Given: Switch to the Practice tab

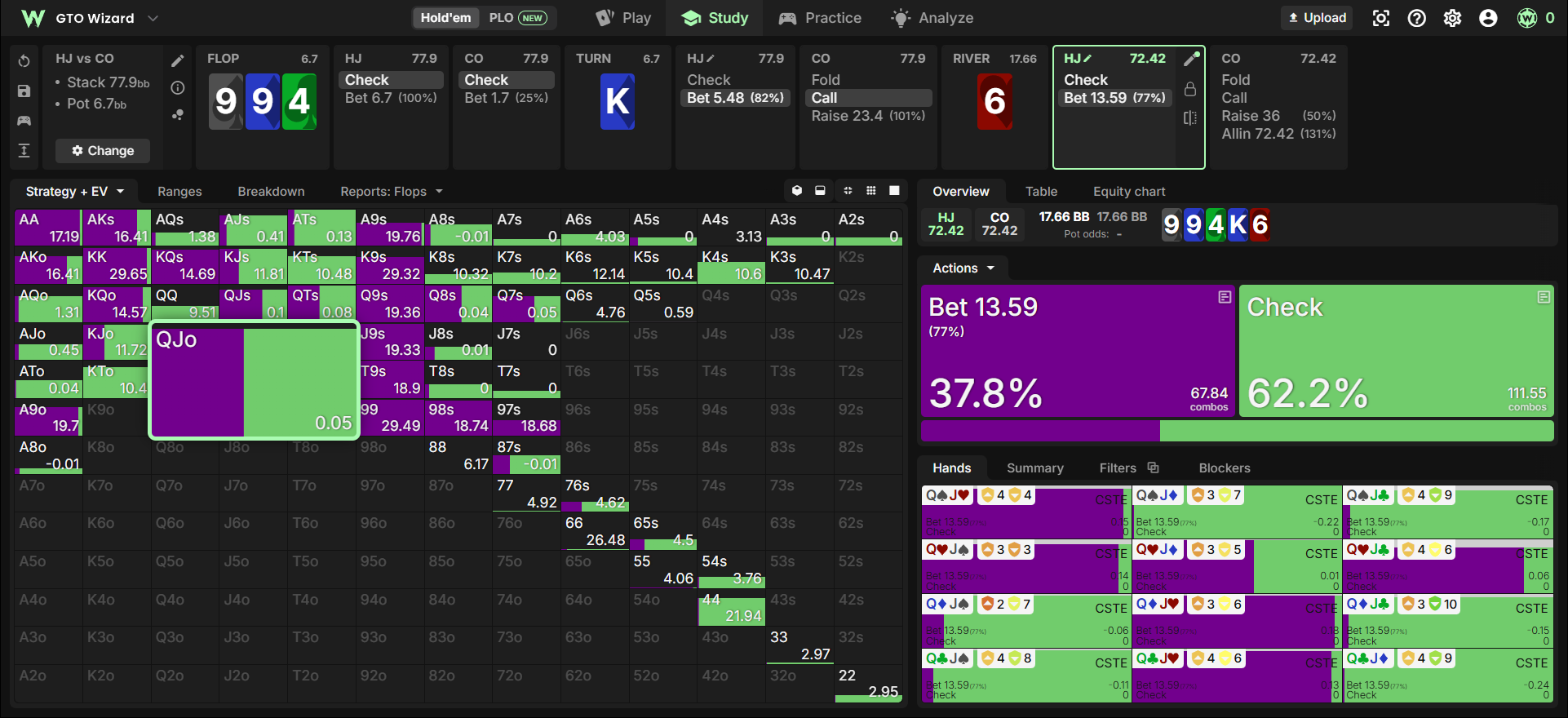Looking at the screenshot, I should (820, 18).
